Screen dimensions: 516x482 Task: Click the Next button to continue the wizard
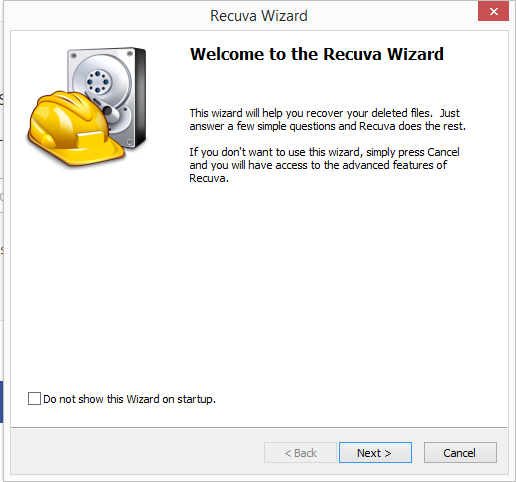coord(375,453)
